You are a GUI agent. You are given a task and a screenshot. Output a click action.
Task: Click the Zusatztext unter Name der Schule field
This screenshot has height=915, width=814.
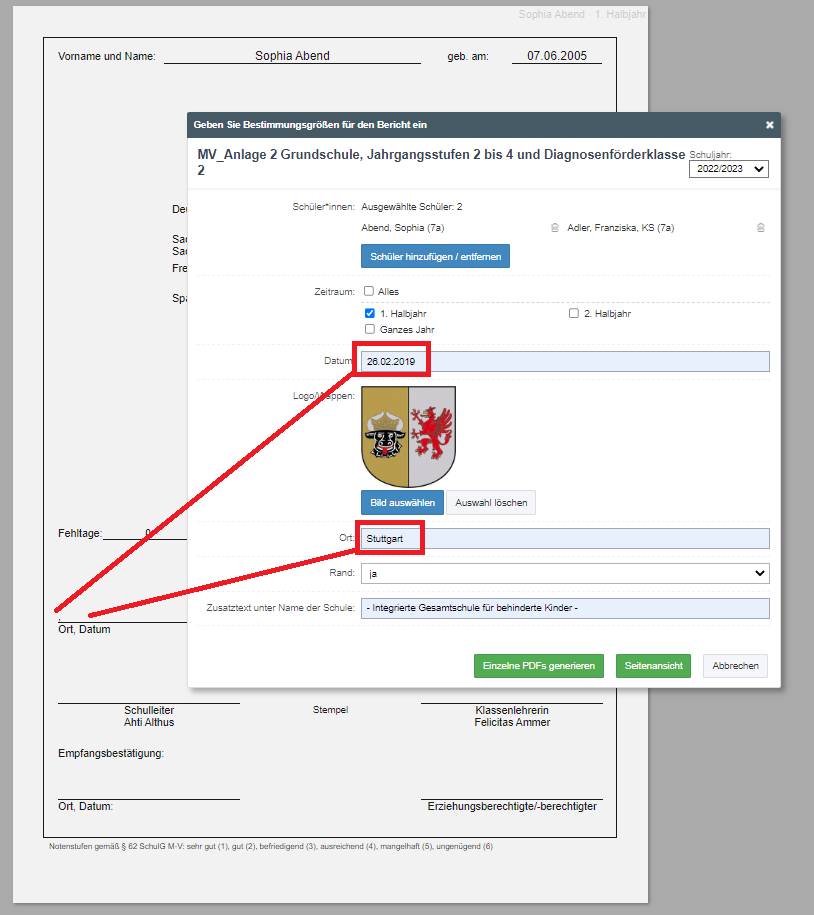click(x=564, y=608)
